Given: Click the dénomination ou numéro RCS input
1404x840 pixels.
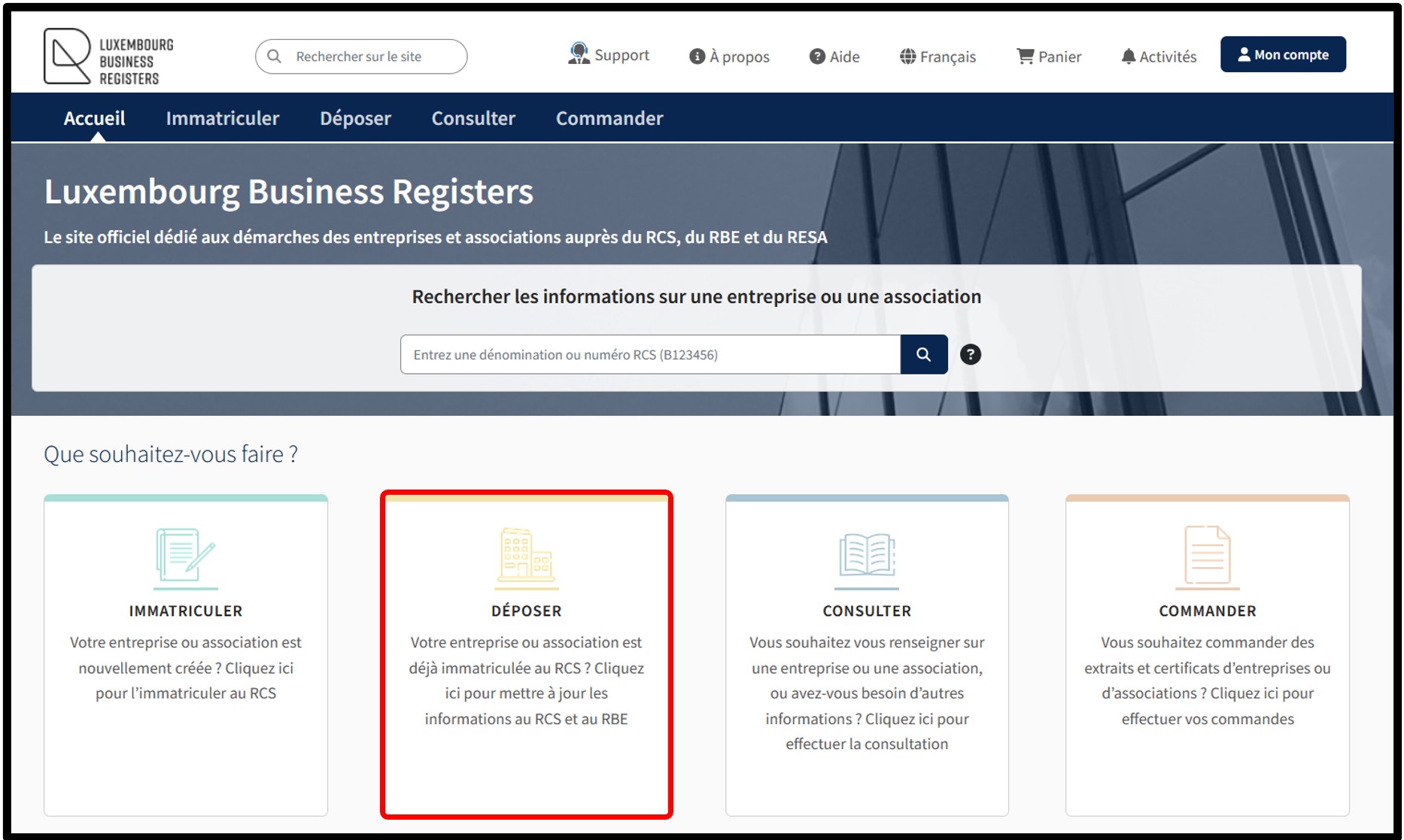Looking at the screenshot, I should (x=650, y=354).
